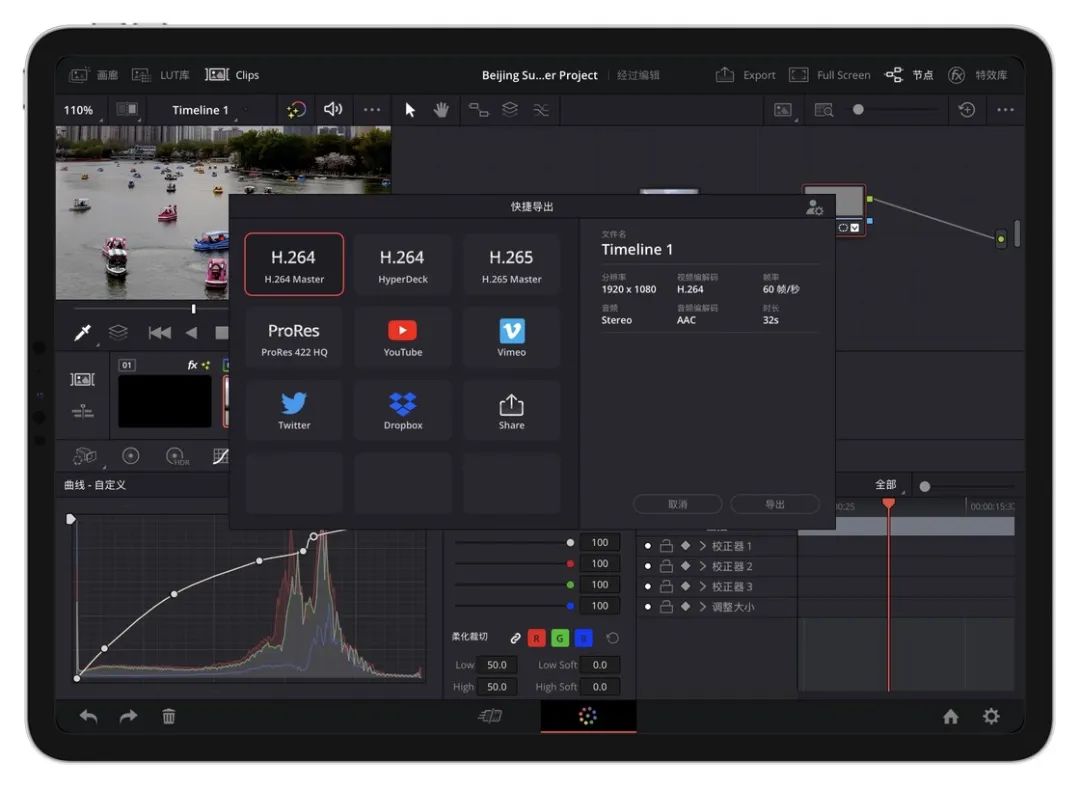The width and height of the screenshot is (1080, 789).
Task: Toggle the viewer magic highlight icon
Action: [x=296, y=109]
